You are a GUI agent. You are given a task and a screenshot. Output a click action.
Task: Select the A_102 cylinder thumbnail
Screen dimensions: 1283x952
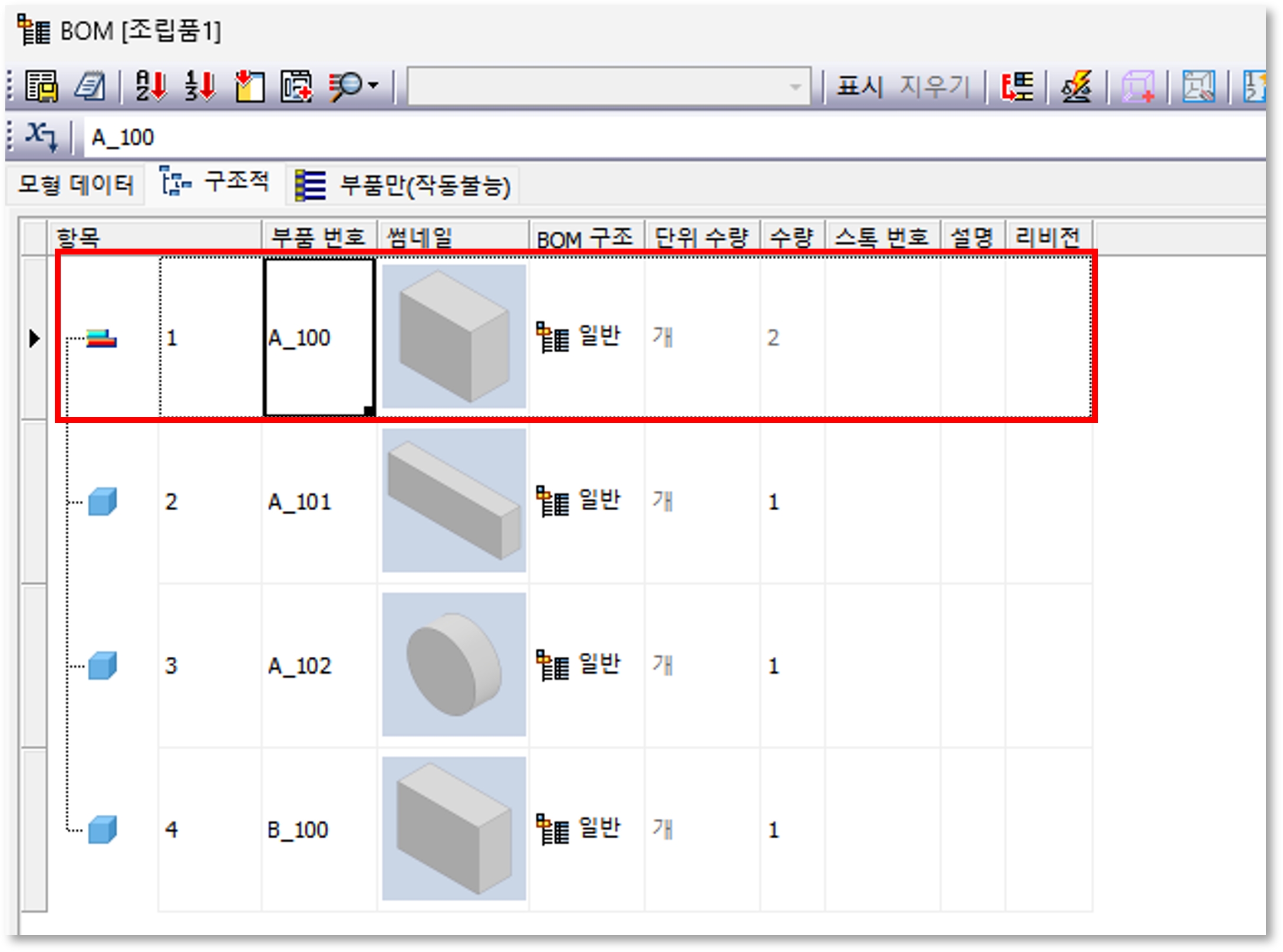[453, 665]
